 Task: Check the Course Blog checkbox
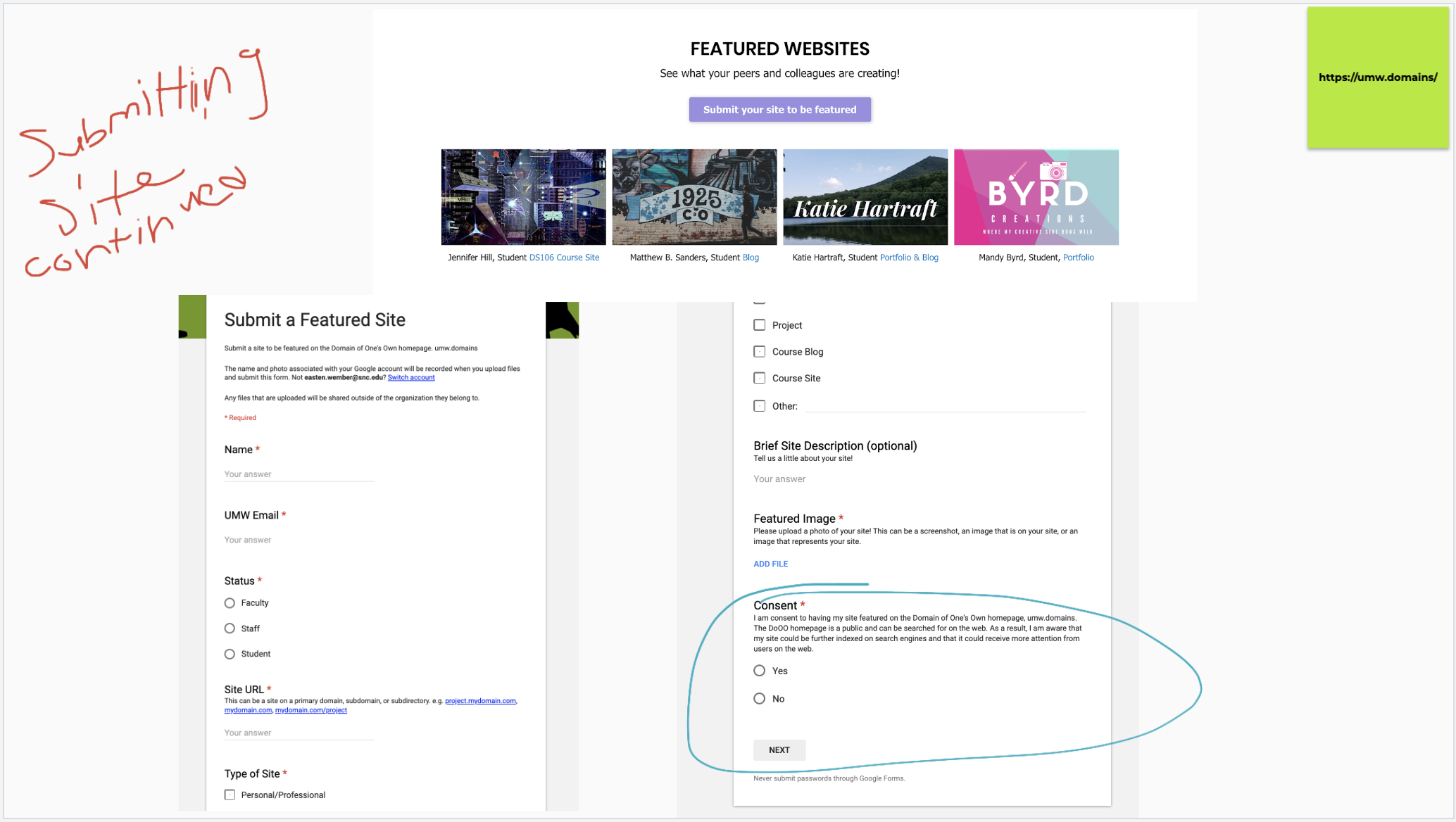coord(759,352)
